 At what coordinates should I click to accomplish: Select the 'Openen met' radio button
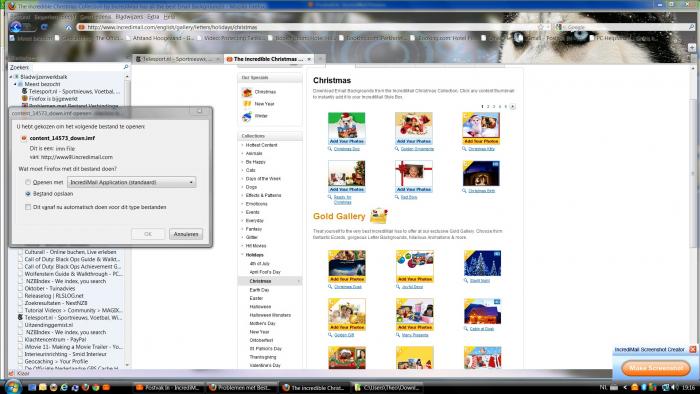(28, 182)
